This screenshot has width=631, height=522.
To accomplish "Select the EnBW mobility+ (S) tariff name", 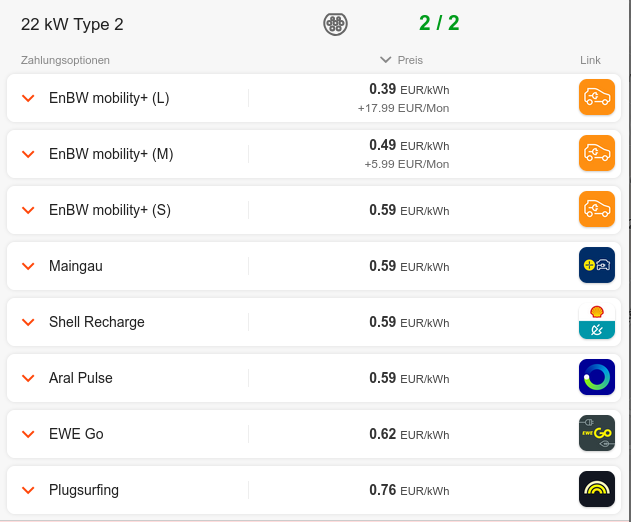I will click(110, 210).
